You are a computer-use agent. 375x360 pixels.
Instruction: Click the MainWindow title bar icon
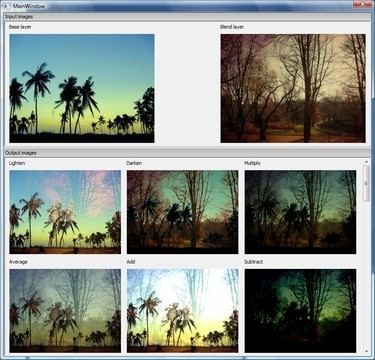[7, 6]
